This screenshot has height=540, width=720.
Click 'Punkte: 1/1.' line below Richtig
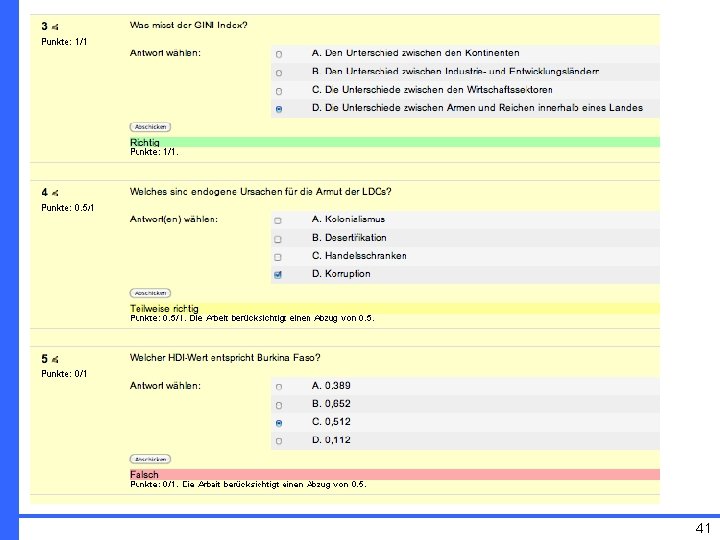point(154,152)
